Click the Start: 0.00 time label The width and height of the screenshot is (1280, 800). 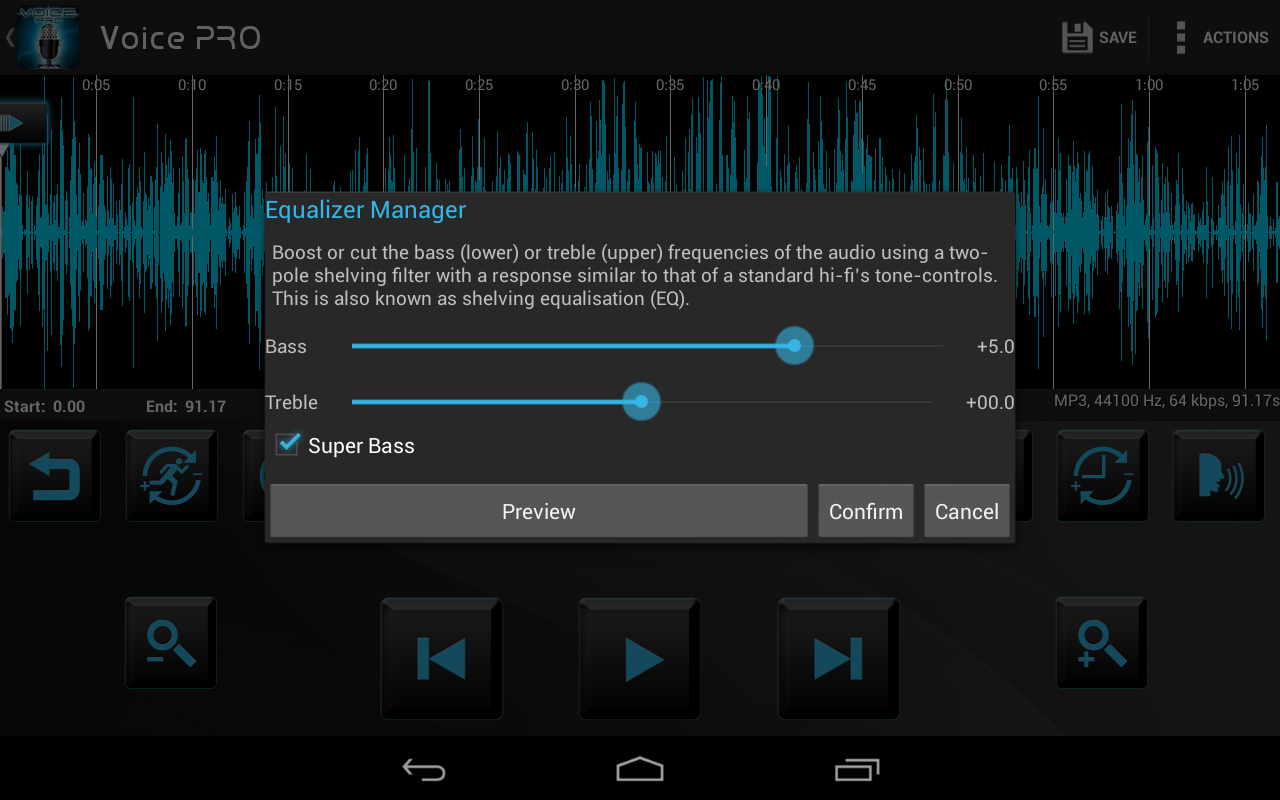click(45, 406)
